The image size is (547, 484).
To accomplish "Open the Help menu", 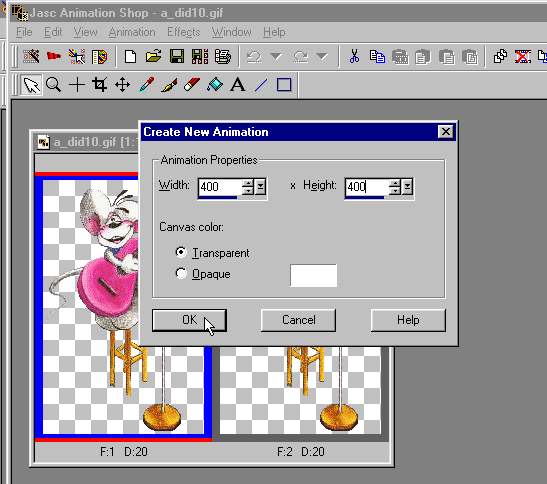I will click(274, 32).
